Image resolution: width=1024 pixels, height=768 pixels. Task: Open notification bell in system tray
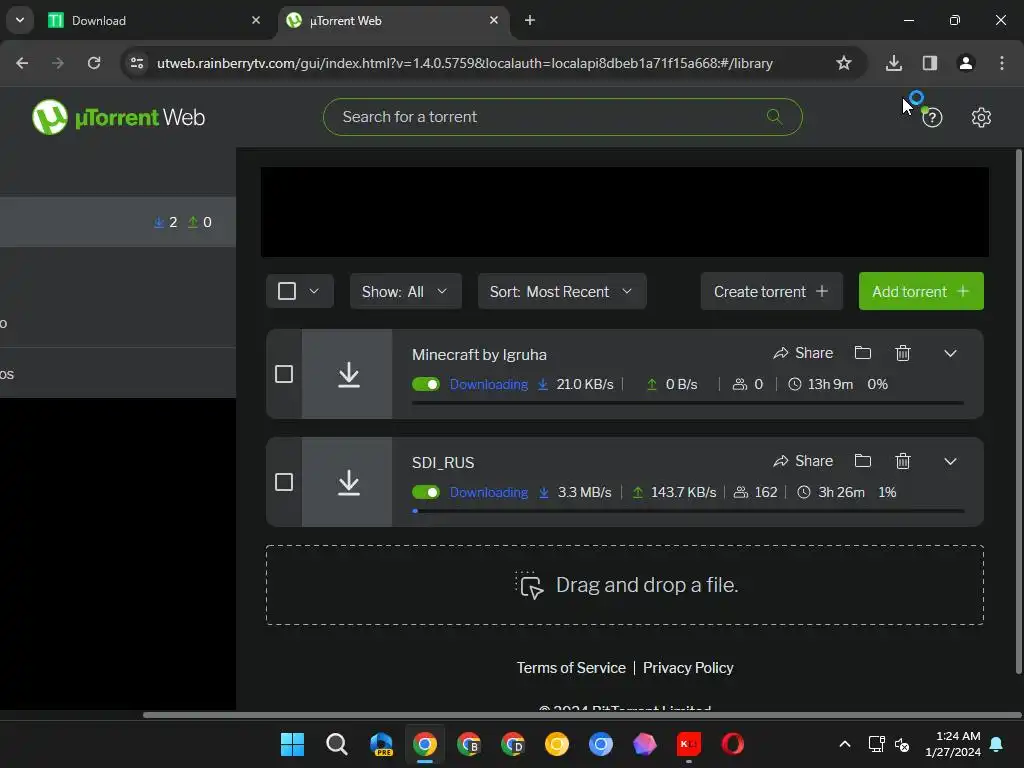pyautogui.click(x=997, y=744)
